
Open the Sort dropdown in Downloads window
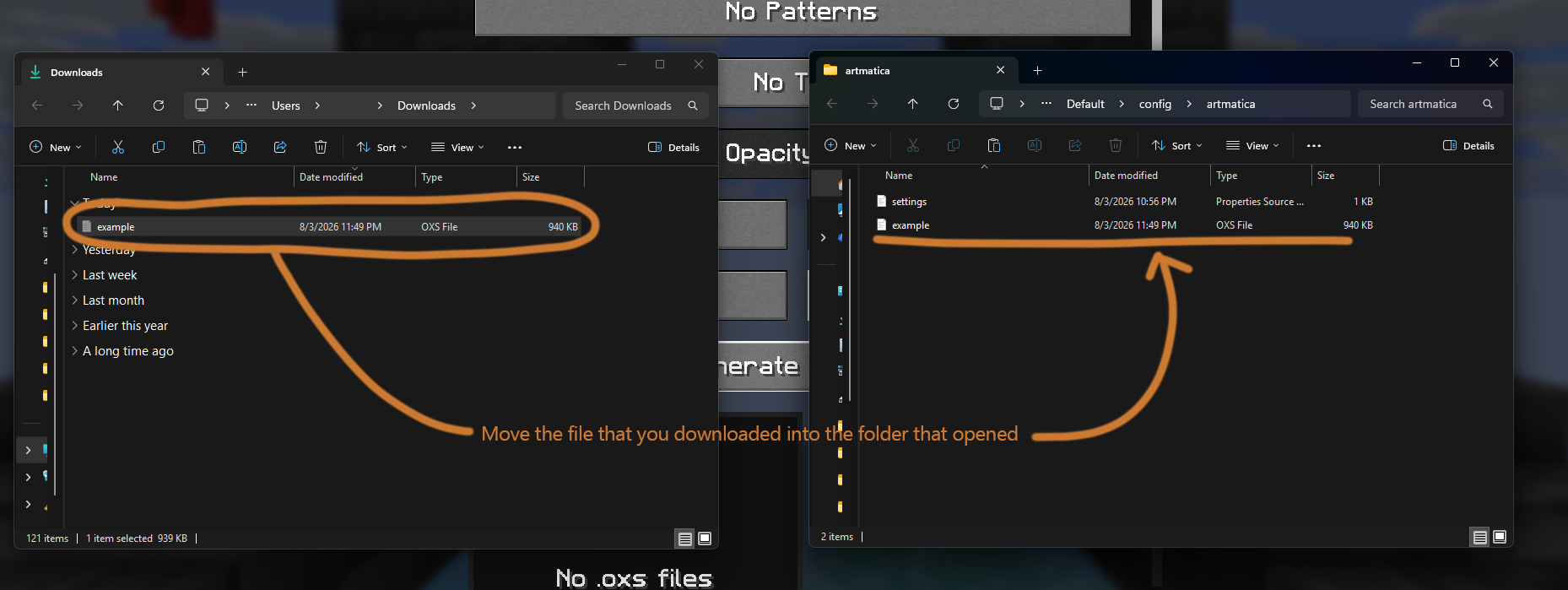coord(381,147)
